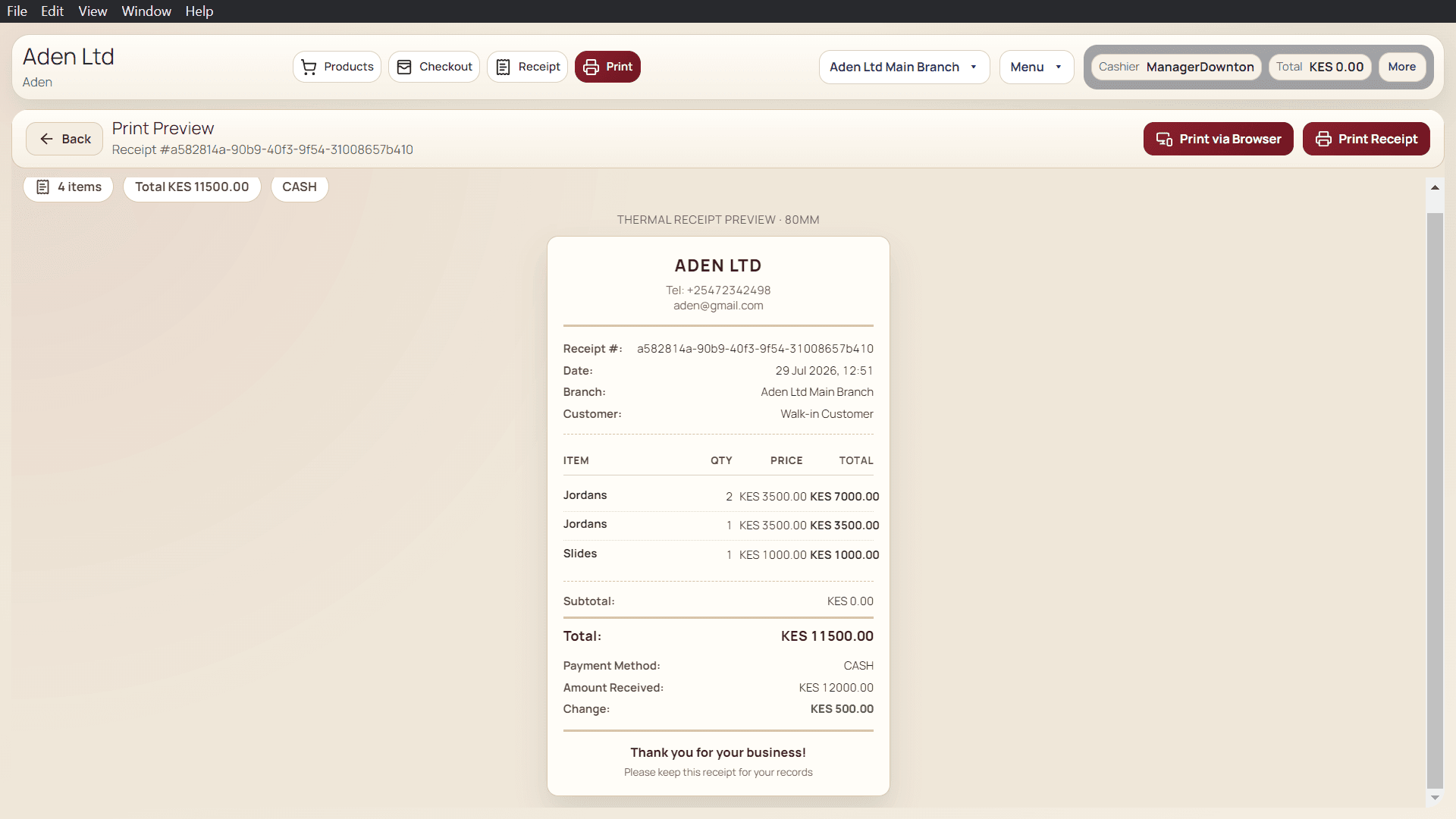Click the Slides item row
Screen dimensions: 1456x819
click(718, 554)
